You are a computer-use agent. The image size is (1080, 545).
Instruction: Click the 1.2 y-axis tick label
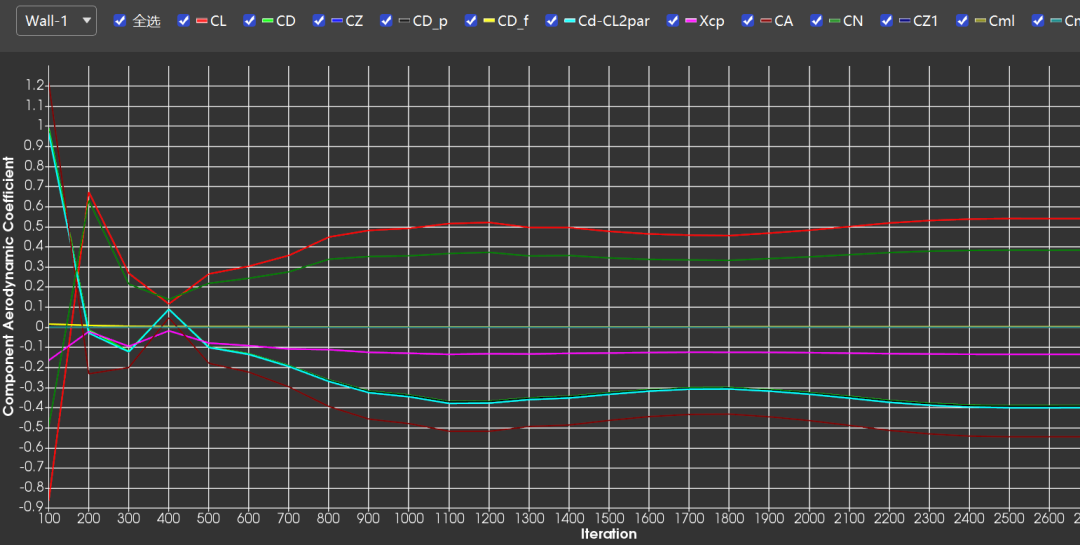36,85
